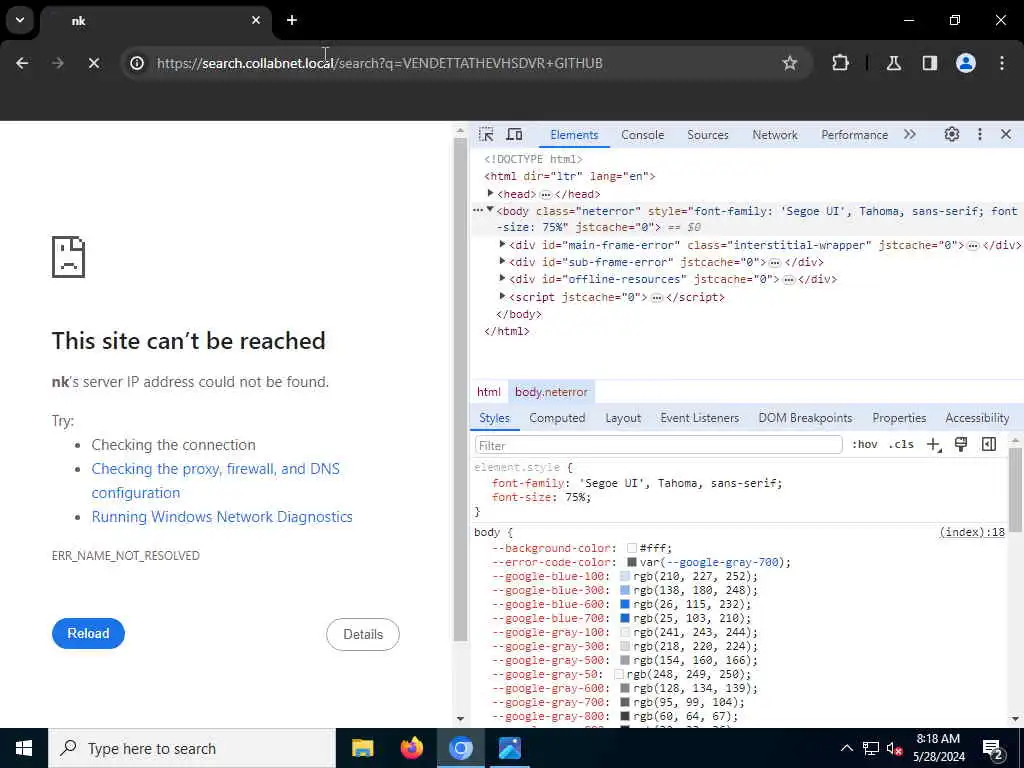Open the tab search dropdown arrow
This screenshot has height=768, width=1024.
[x=20, y=20]
